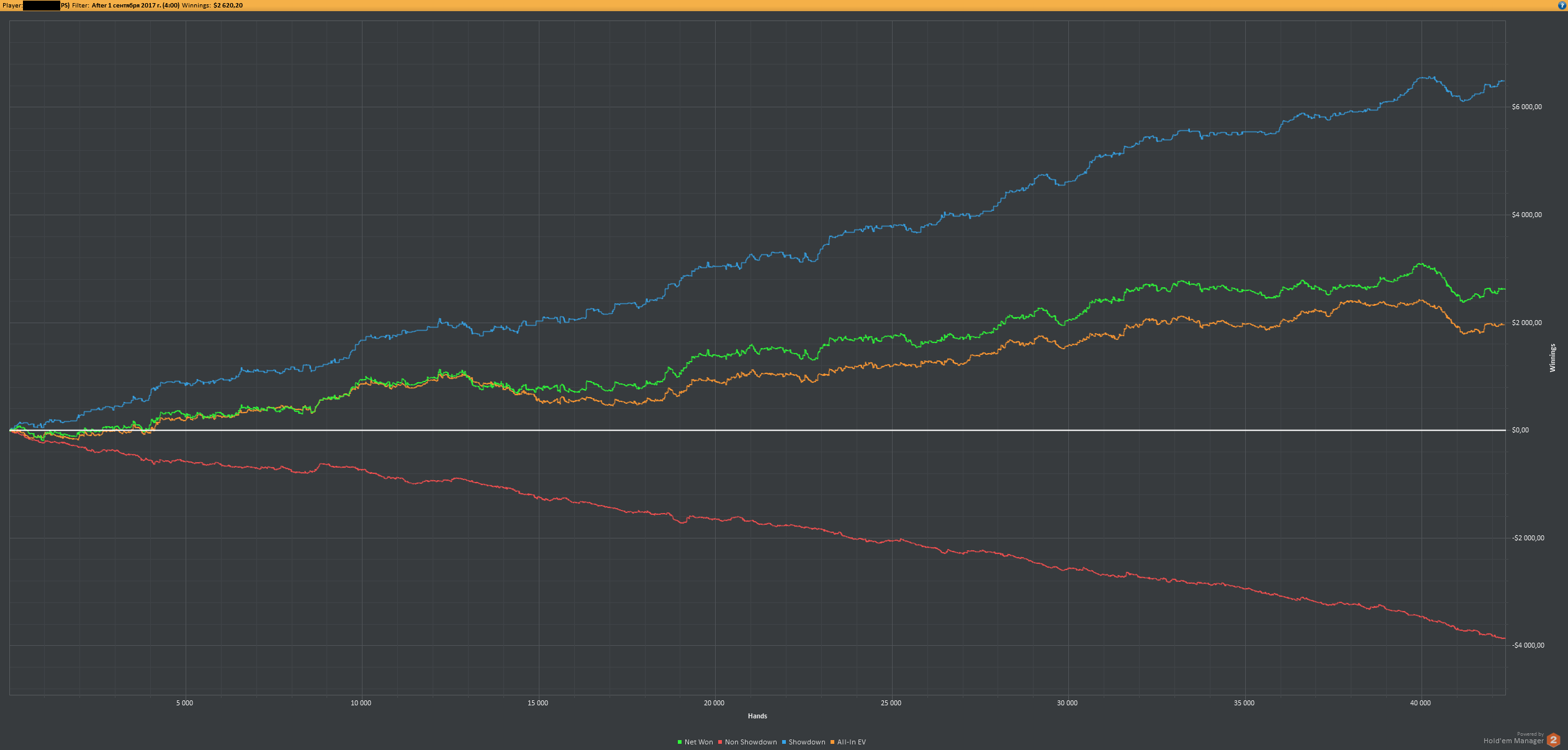Click the $6 000,00 y-axis label
The width and height of the screenshot is (1568, 750).
click(1526, 107)
